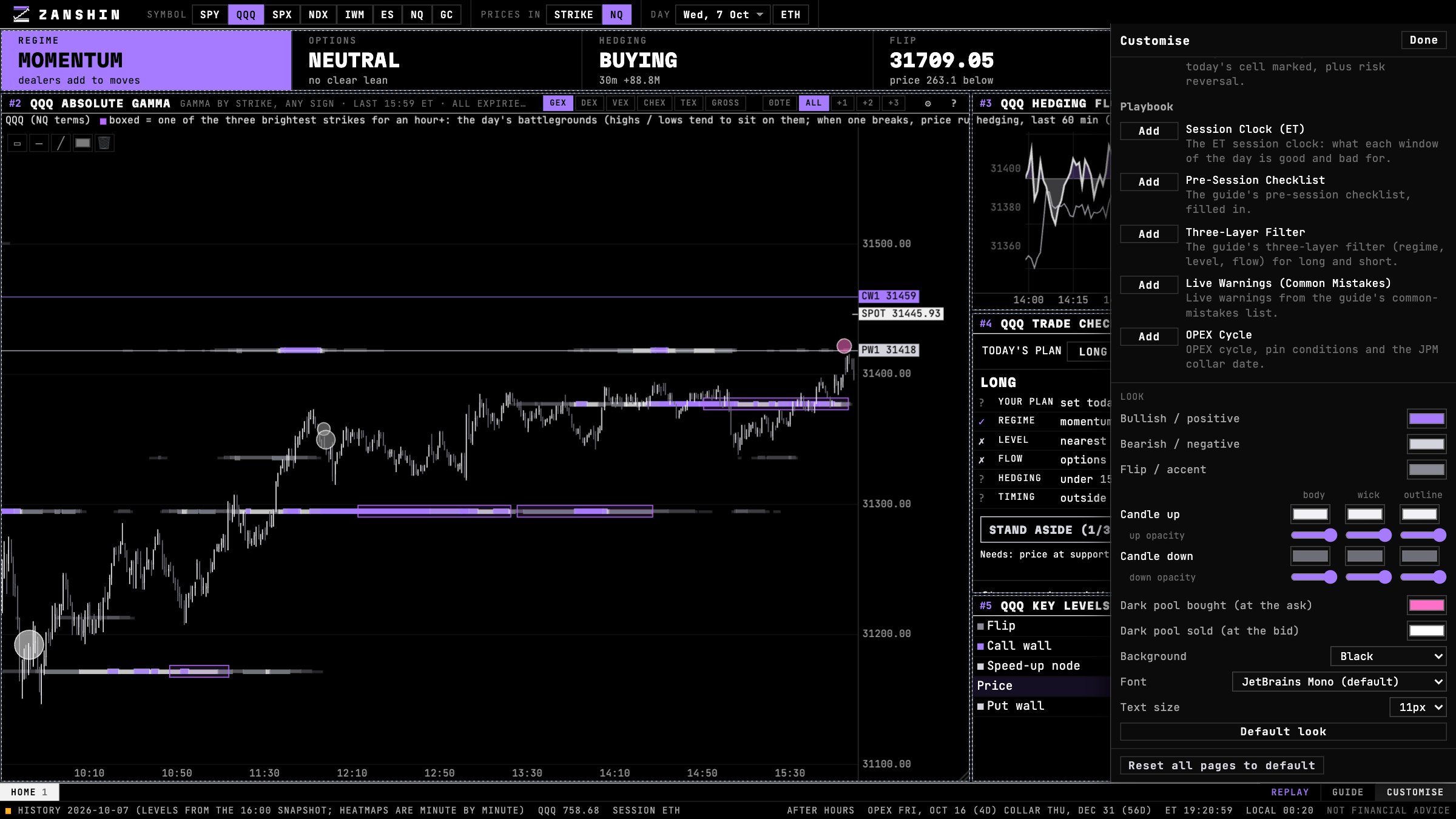Click the Zanshin logo icon

pyautogui.click(x=21, y=14)
